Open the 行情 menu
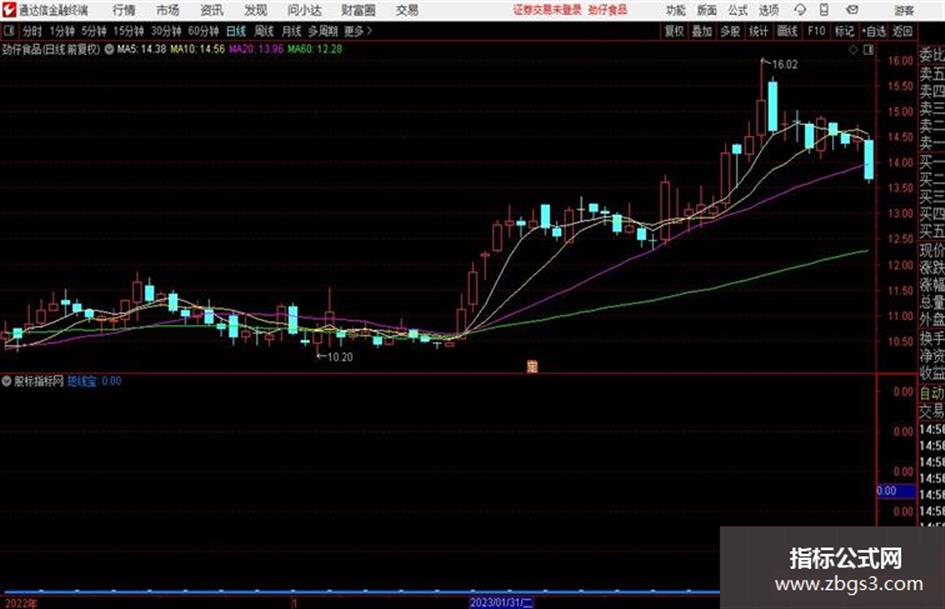945x609 pixels. coord(124,10)
